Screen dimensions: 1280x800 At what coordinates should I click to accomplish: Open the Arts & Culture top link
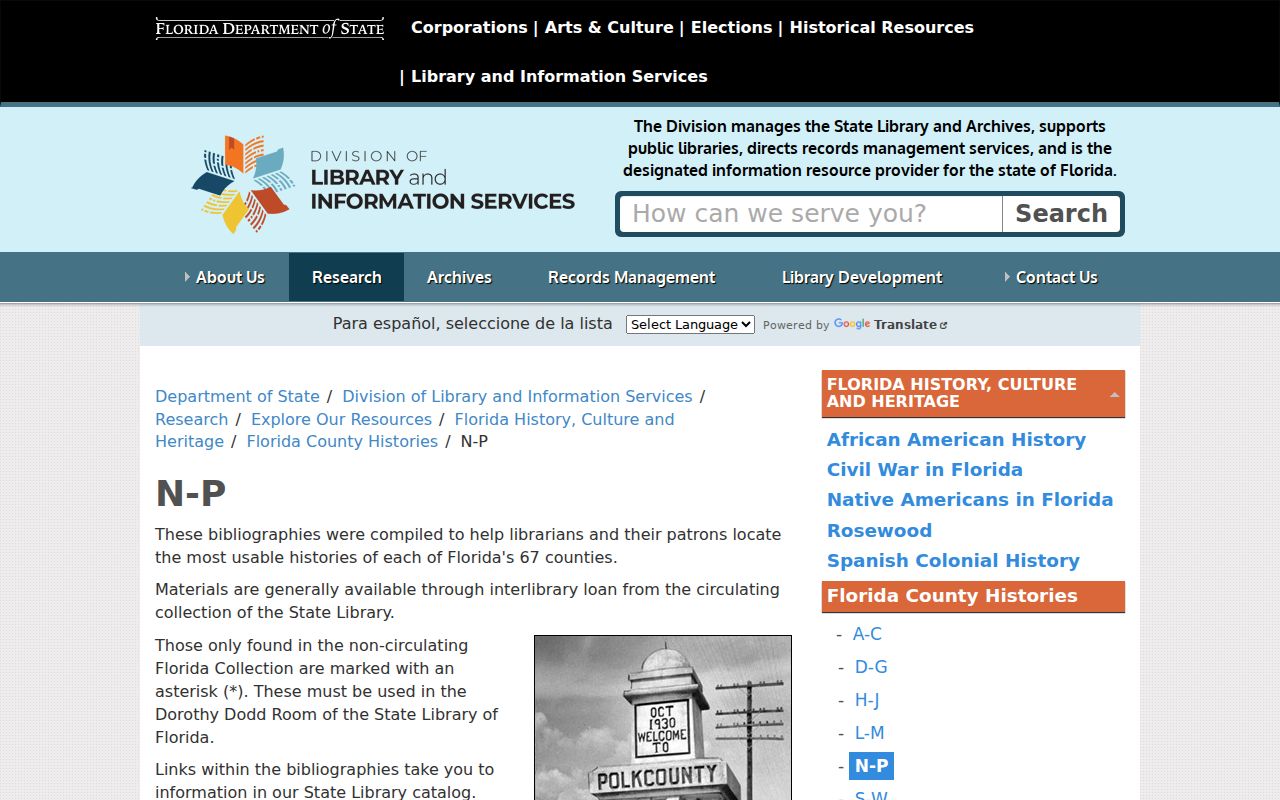(609, 27)
